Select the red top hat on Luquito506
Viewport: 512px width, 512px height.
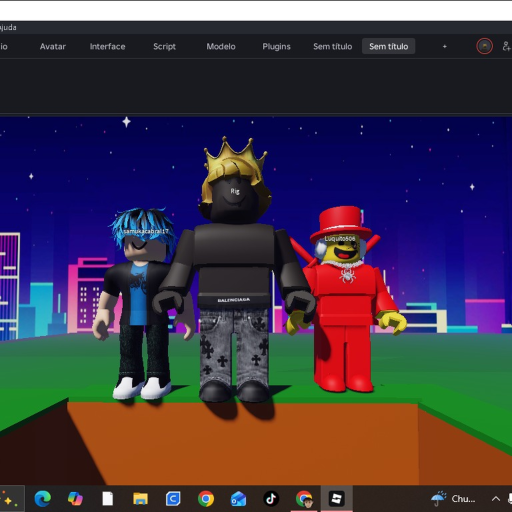coord(340,224)
